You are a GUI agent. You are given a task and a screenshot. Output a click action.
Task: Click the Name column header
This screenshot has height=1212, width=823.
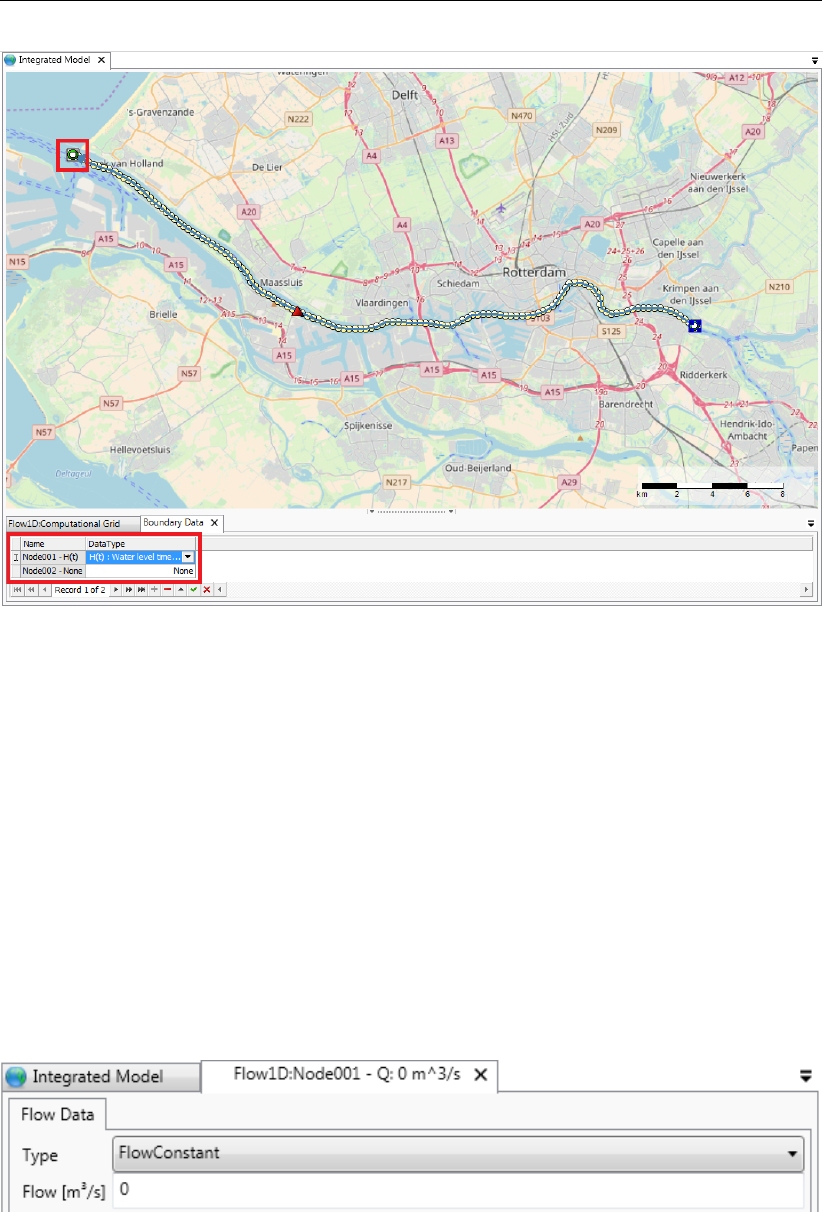click(52, 544)
